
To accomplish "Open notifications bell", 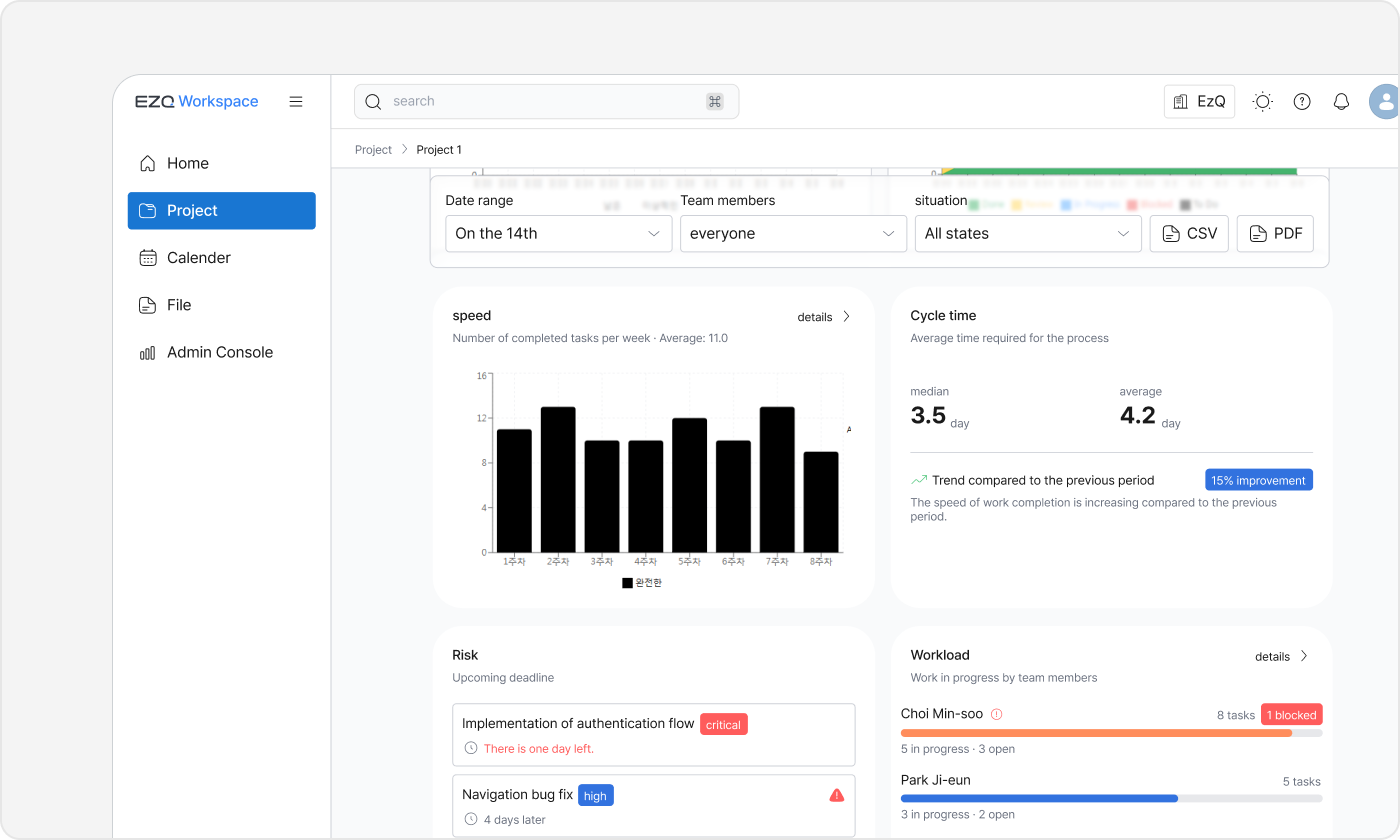I will (x=1342, y=101).
